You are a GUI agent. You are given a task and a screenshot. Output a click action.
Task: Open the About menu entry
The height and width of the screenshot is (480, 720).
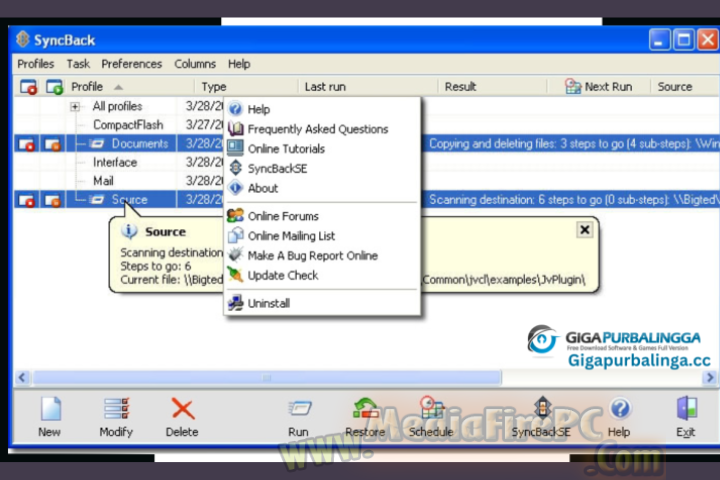pos(322,188)
